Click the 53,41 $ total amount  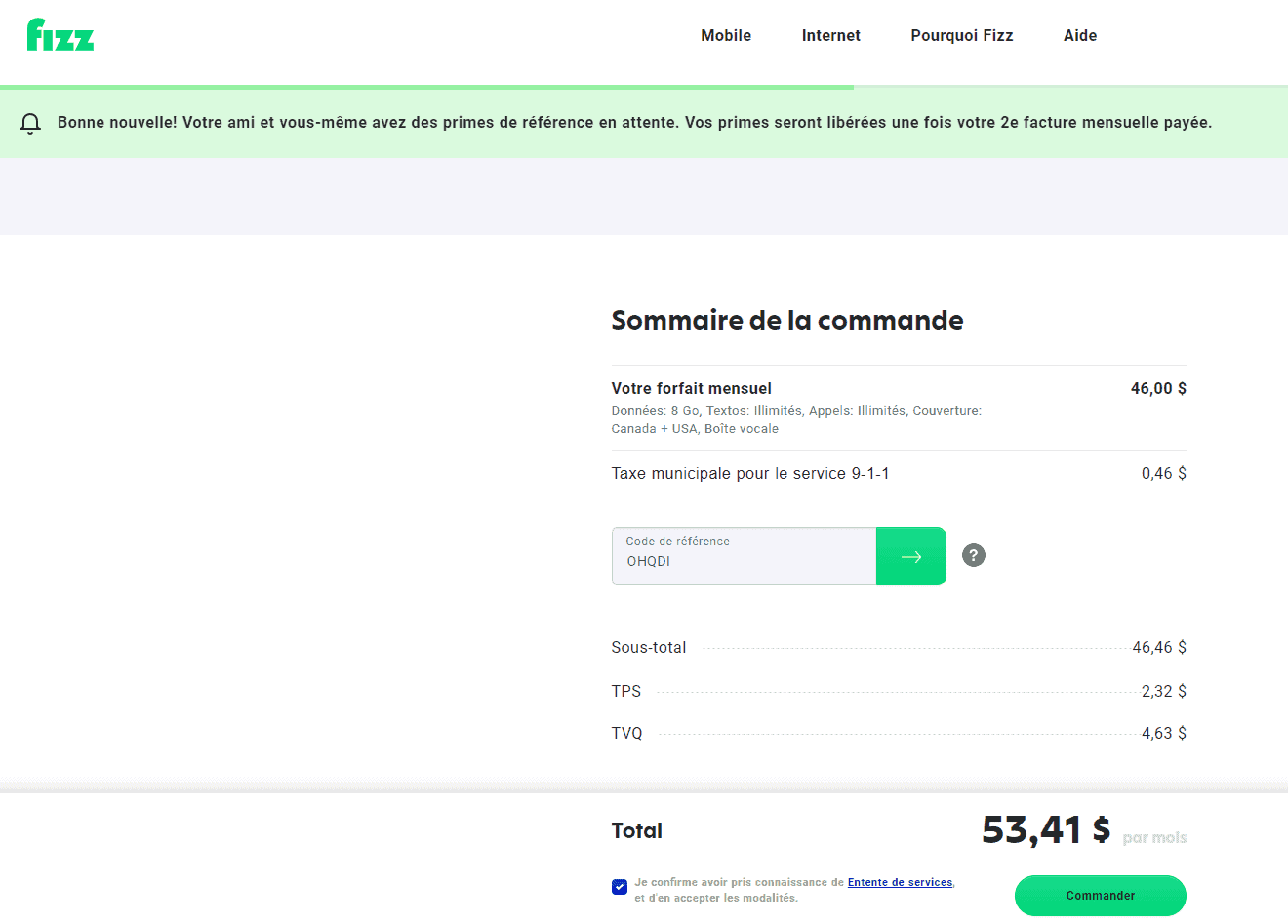(1045, 830)
